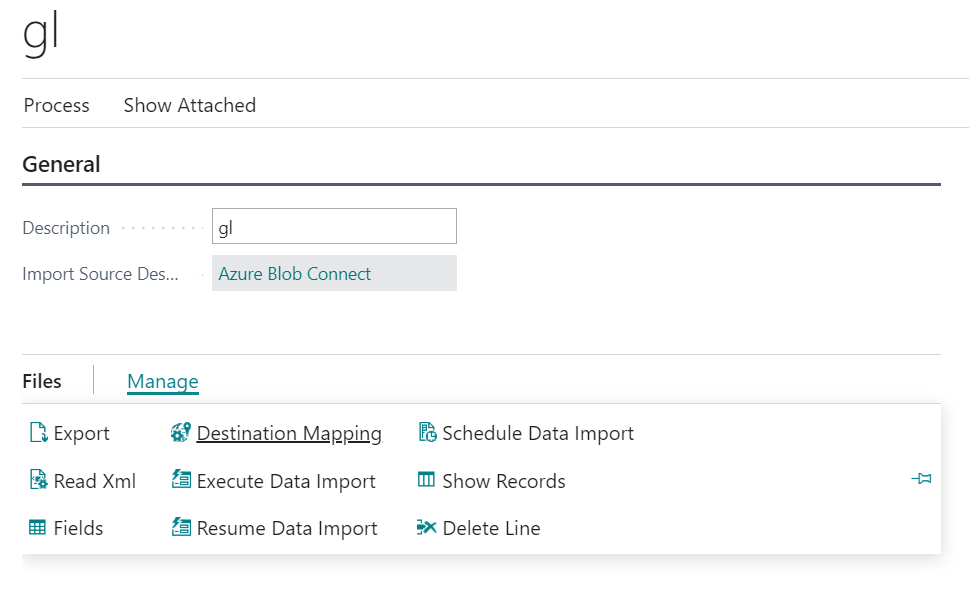Click the Show Records icon
The height and width of the screenshot is (590, 969).
click(x=427, y=481)
